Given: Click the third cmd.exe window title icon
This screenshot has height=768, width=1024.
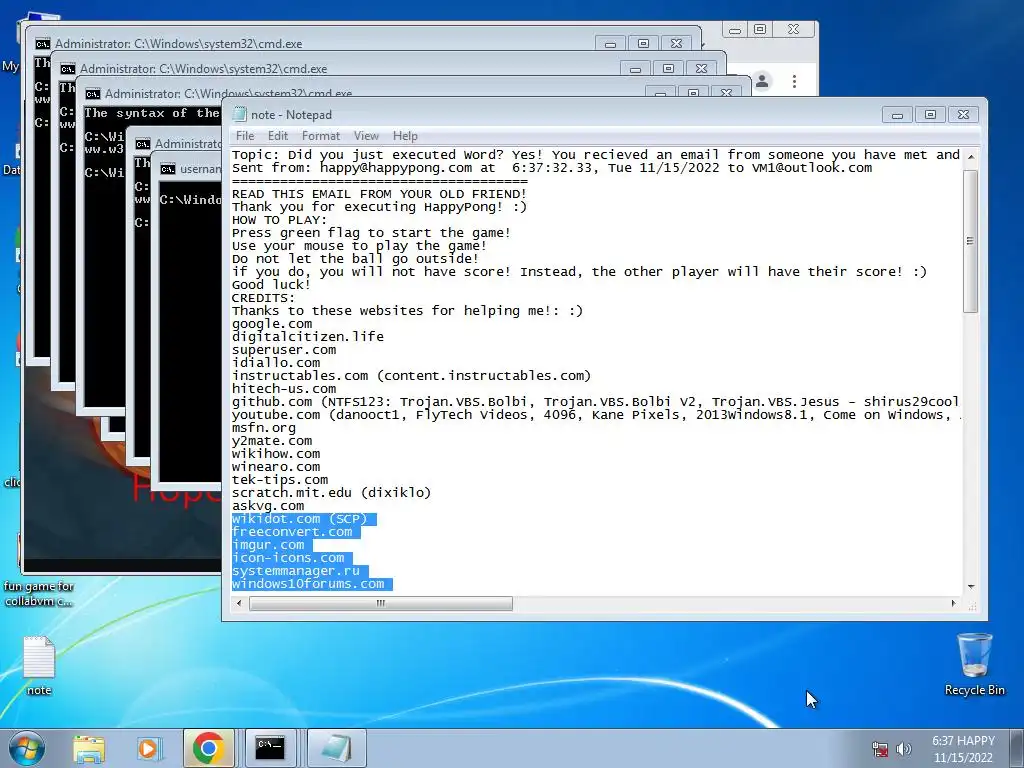Looking at the screenshot, I should point(92,93).
